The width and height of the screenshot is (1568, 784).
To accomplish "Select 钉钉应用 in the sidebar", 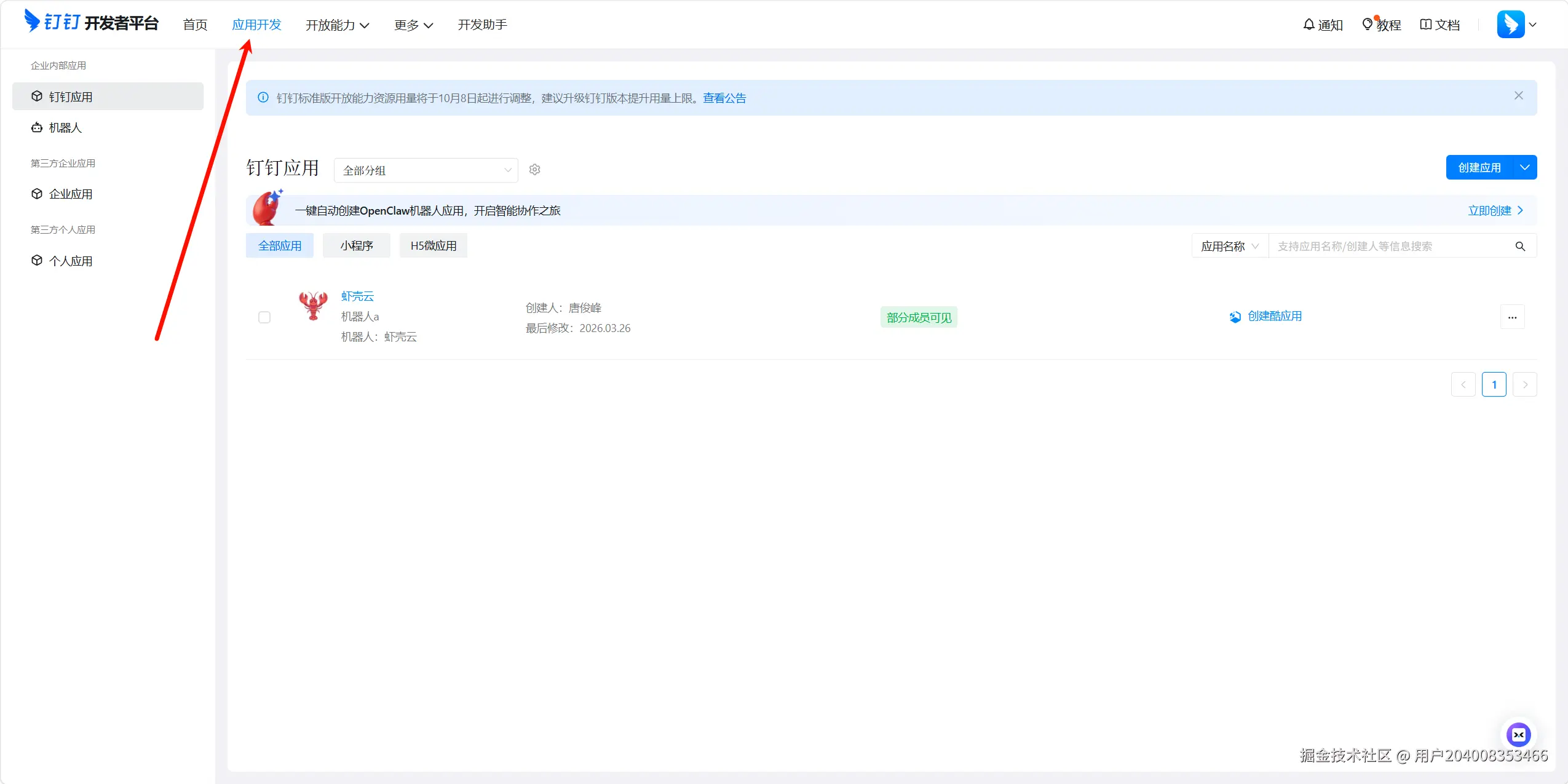I will (x=108, y=97).
